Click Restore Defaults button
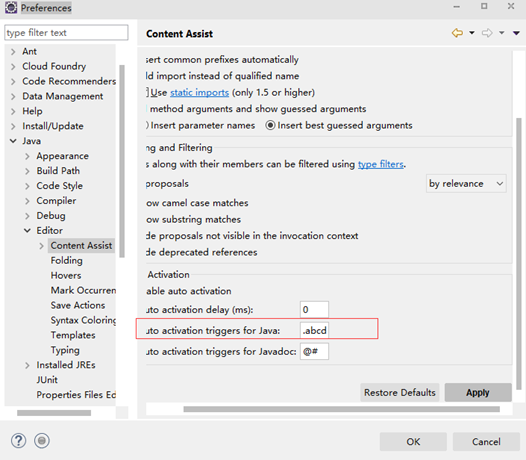This screenshot has height=460, width=526. [400, 393]
